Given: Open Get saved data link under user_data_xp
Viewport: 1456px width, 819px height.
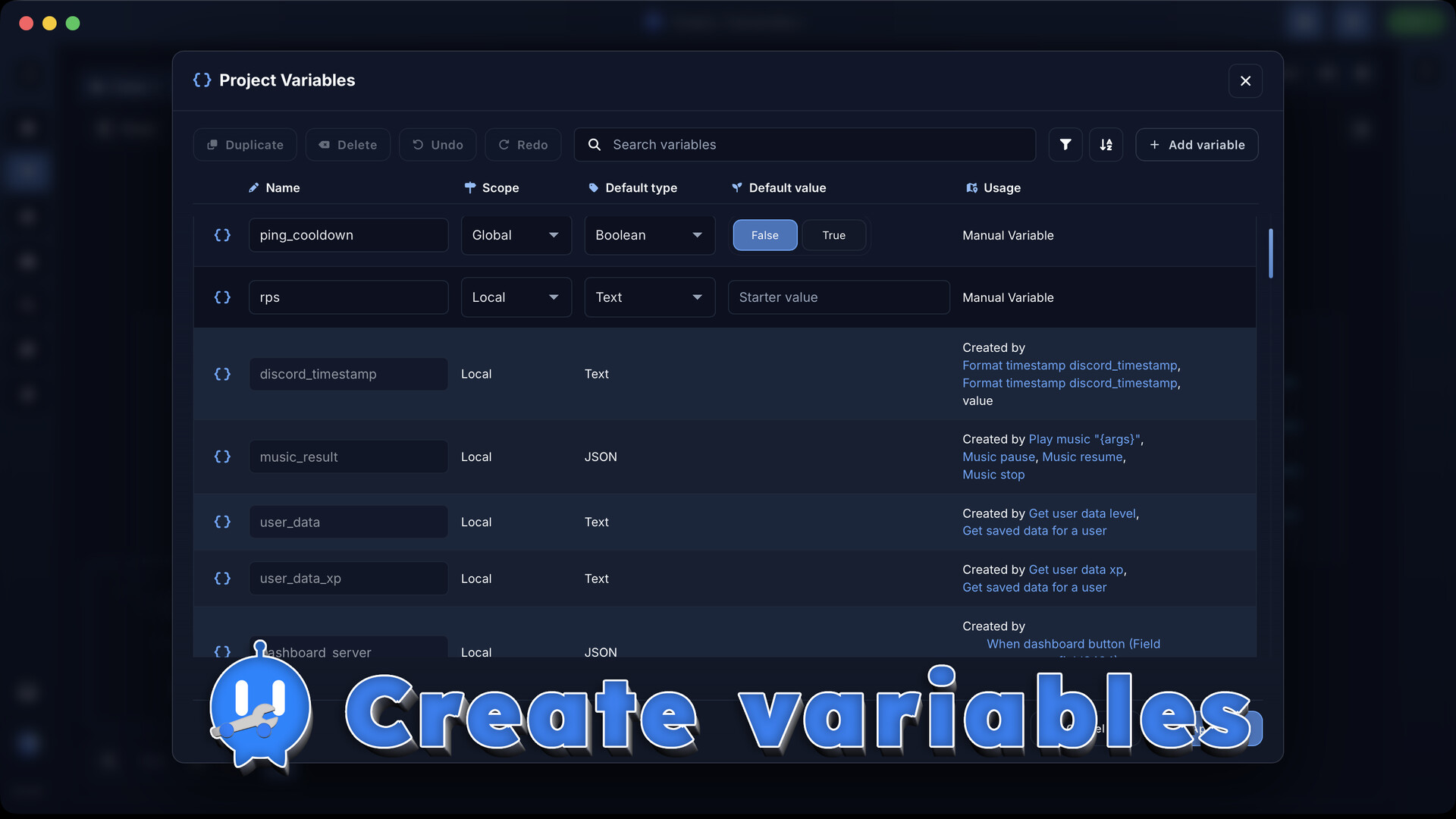Looking at the screenshot, I should coord(1034,588).
